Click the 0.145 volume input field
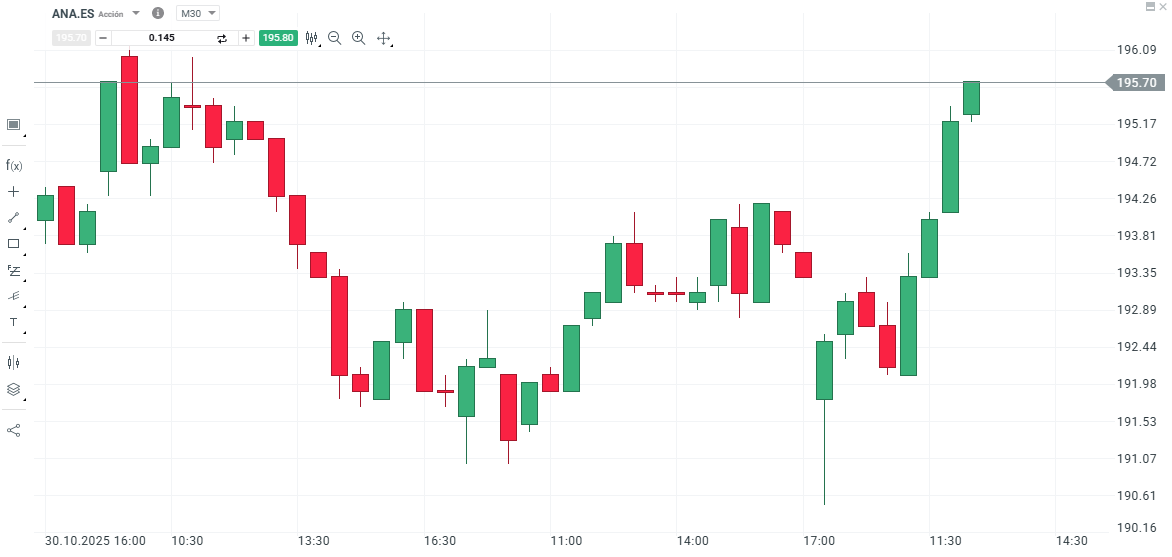1172x557 pixels. tap(162, 38)
